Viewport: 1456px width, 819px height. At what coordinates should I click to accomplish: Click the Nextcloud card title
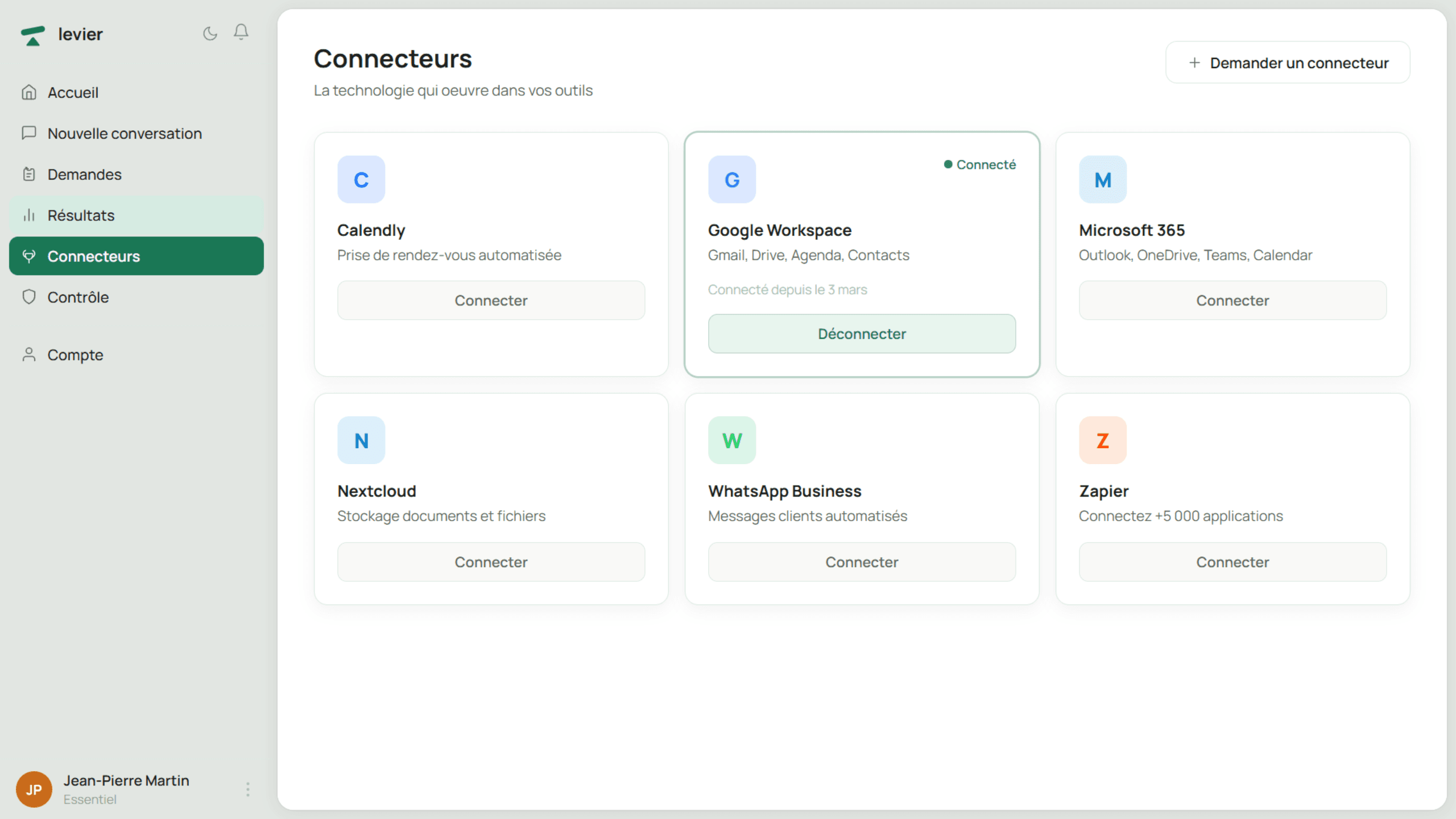(x=377, y=491)
